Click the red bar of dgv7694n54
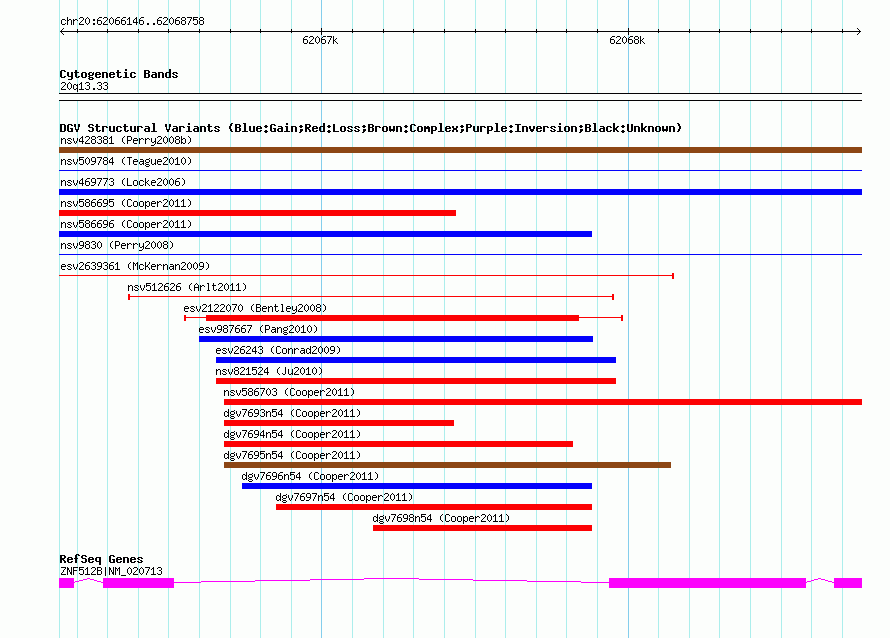 point(398,444)
